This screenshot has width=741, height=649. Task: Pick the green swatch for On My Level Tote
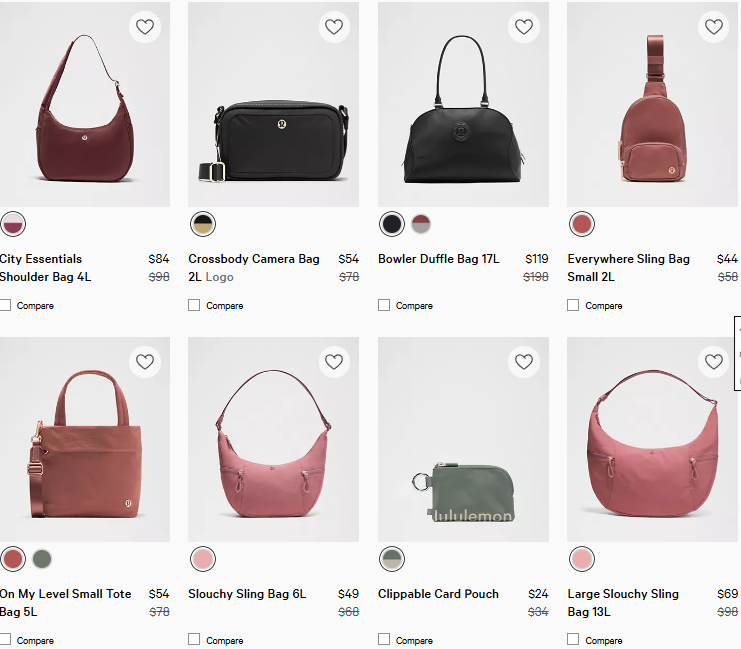pos(41,558)
